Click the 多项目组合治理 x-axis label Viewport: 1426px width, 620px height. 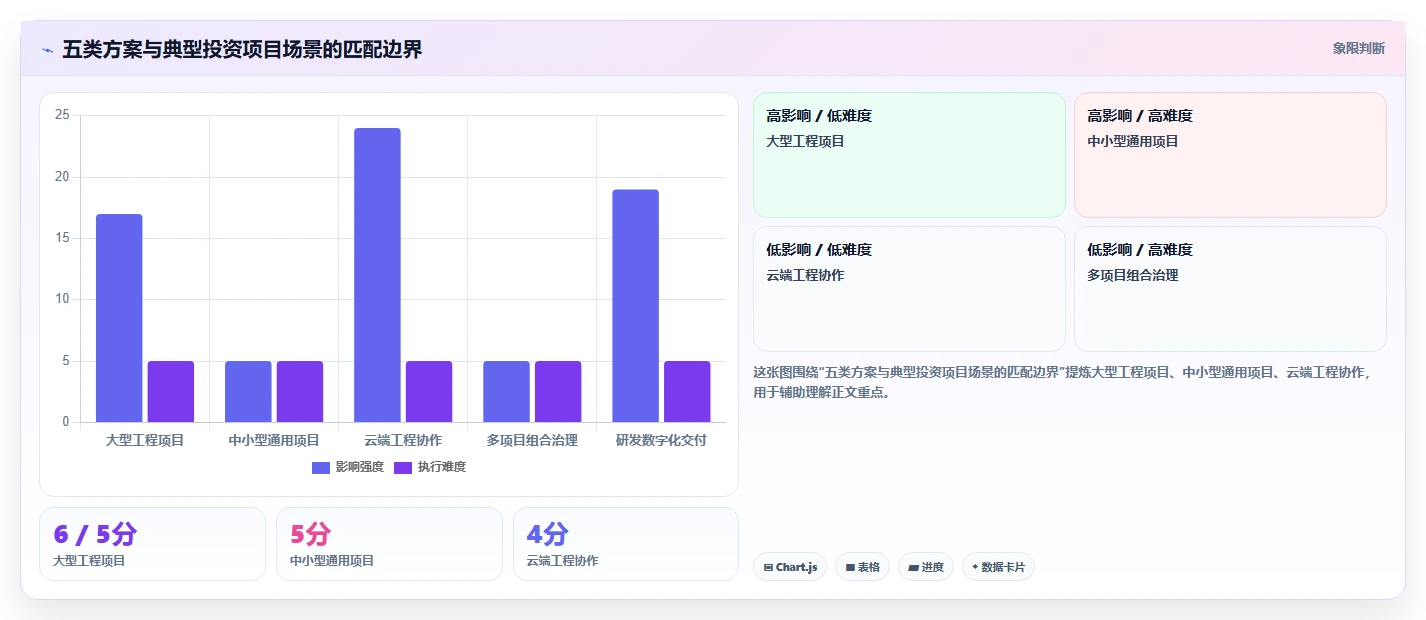point(532,440)
